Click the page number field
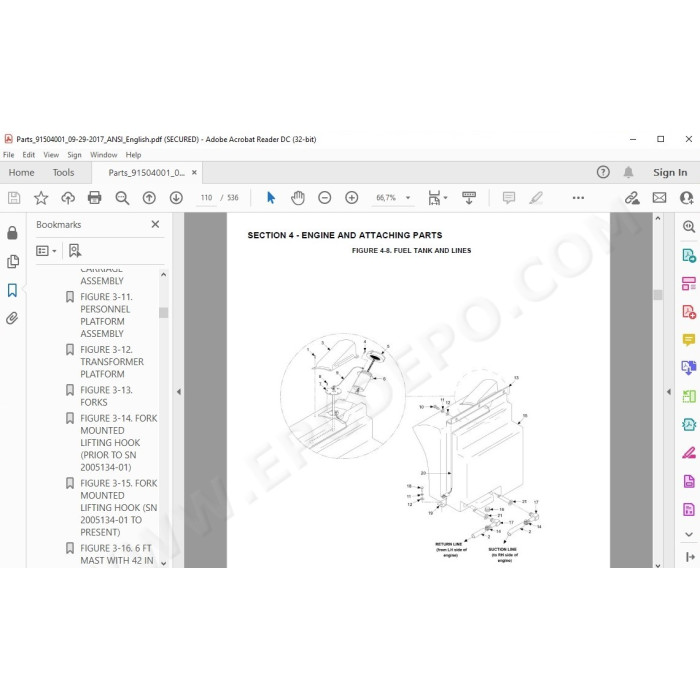This screenshot has width=700, height=700. coord(206,198)
